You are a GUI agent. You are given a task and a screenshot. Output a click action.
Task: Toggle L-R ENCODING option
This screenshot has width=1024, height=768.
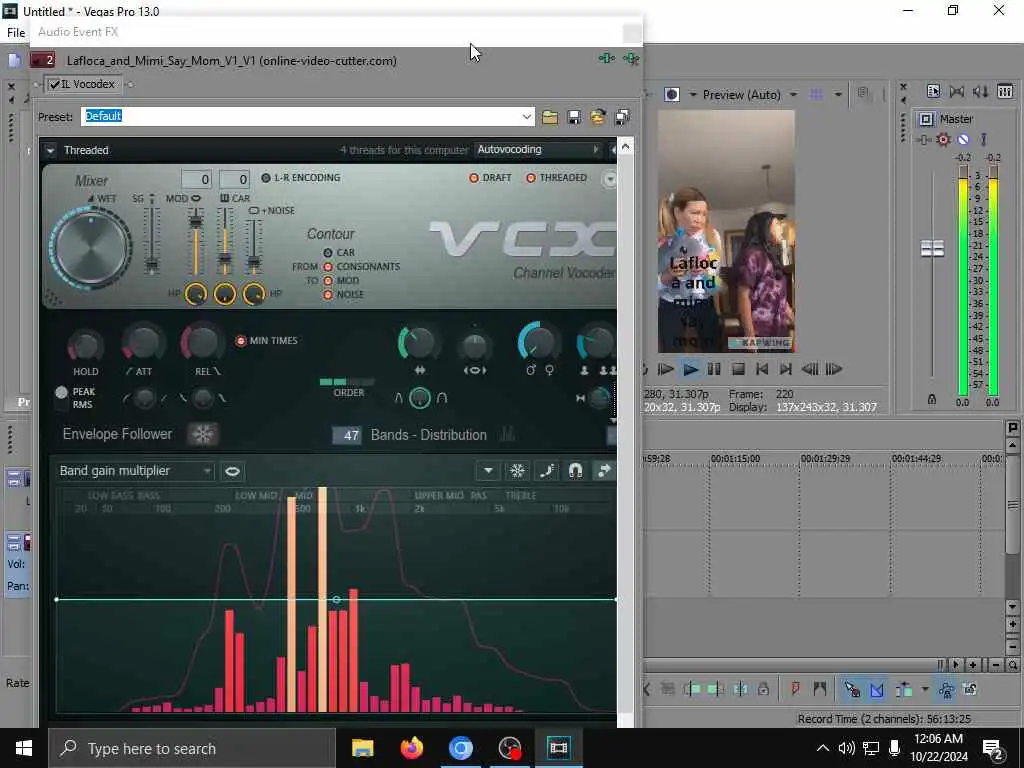tap(266, 178)
